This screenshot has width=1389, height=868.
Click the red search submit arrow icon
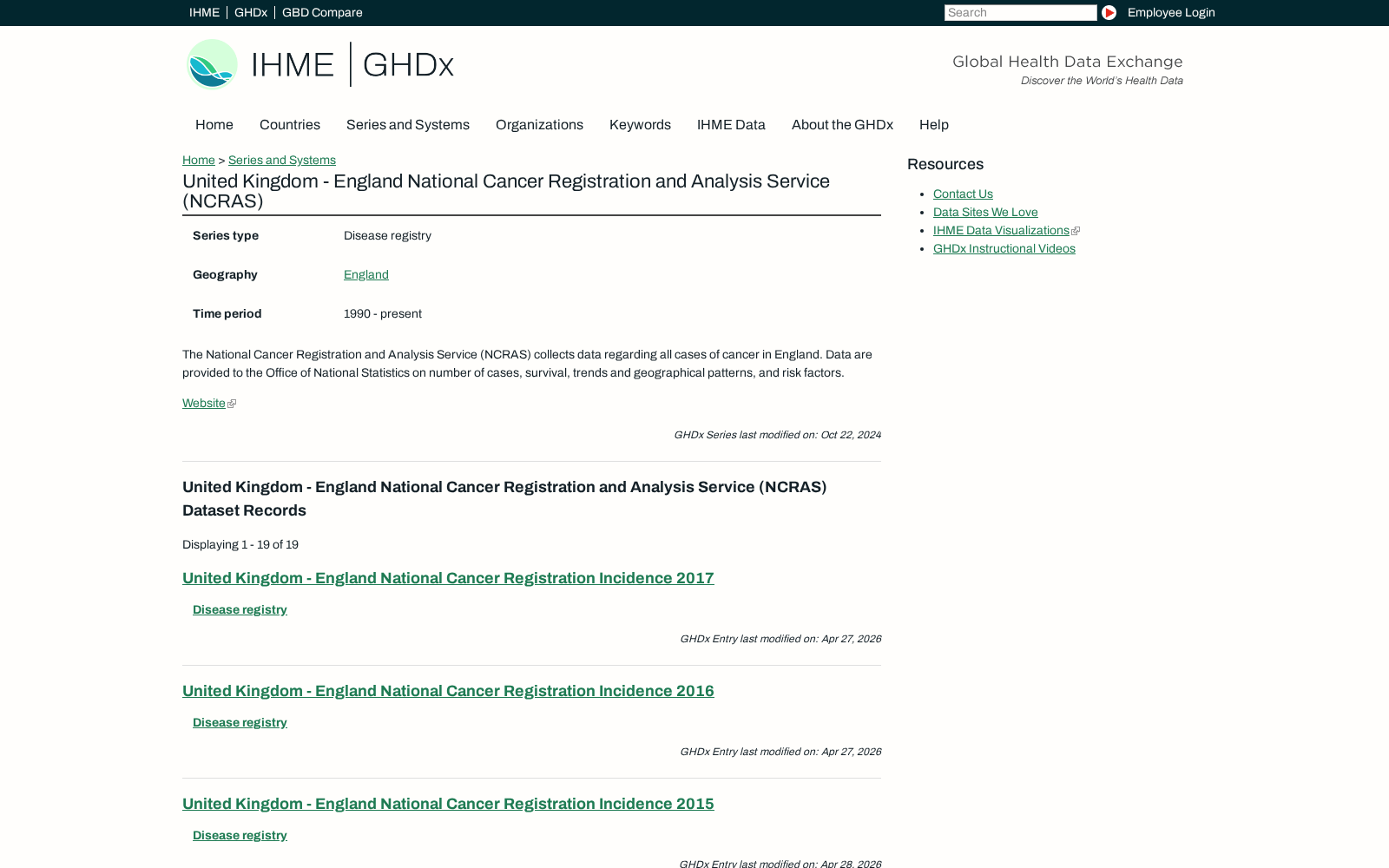(1109, 12)
